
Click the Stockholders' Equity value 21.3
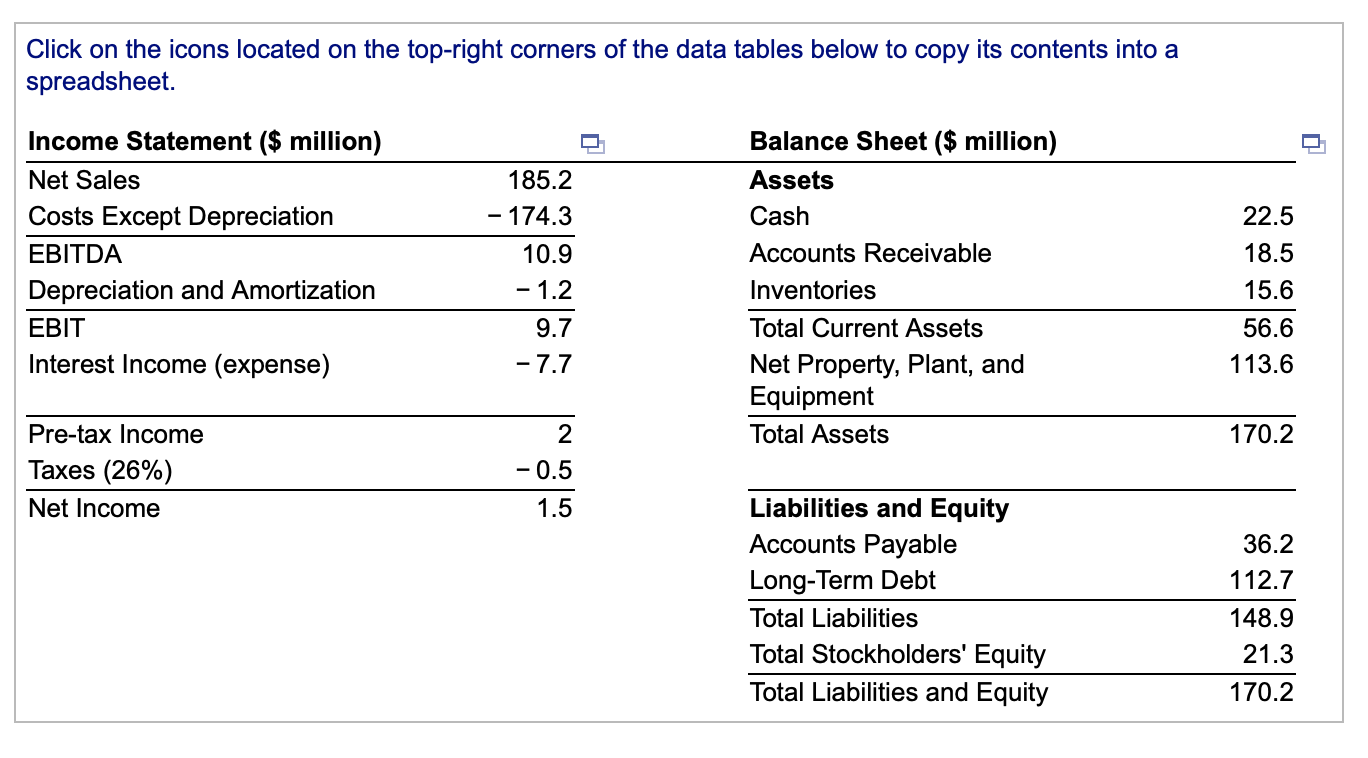coord(1268,654)
